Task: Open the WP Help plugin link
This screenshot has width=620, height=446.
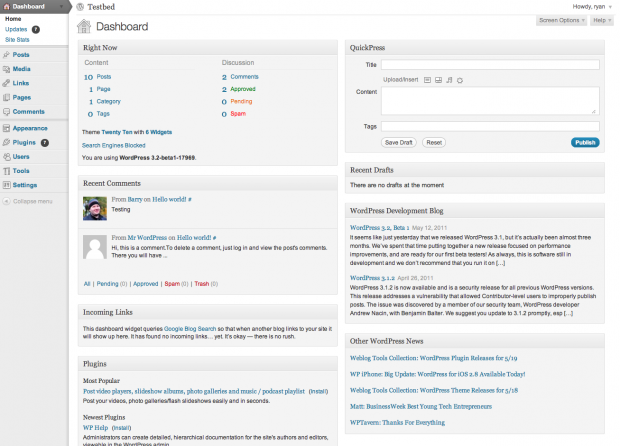Action: (95, 428)
